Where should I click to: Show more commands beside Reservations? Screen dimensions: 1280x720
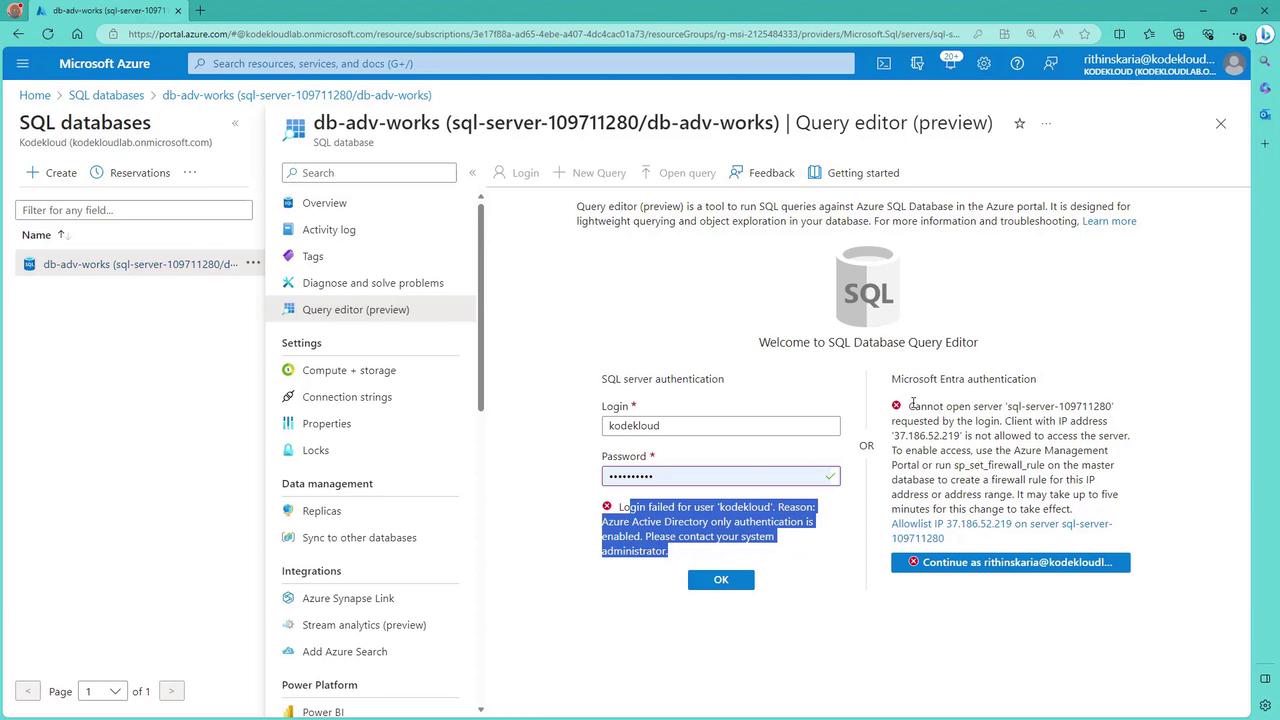click(x=190, y=172)
